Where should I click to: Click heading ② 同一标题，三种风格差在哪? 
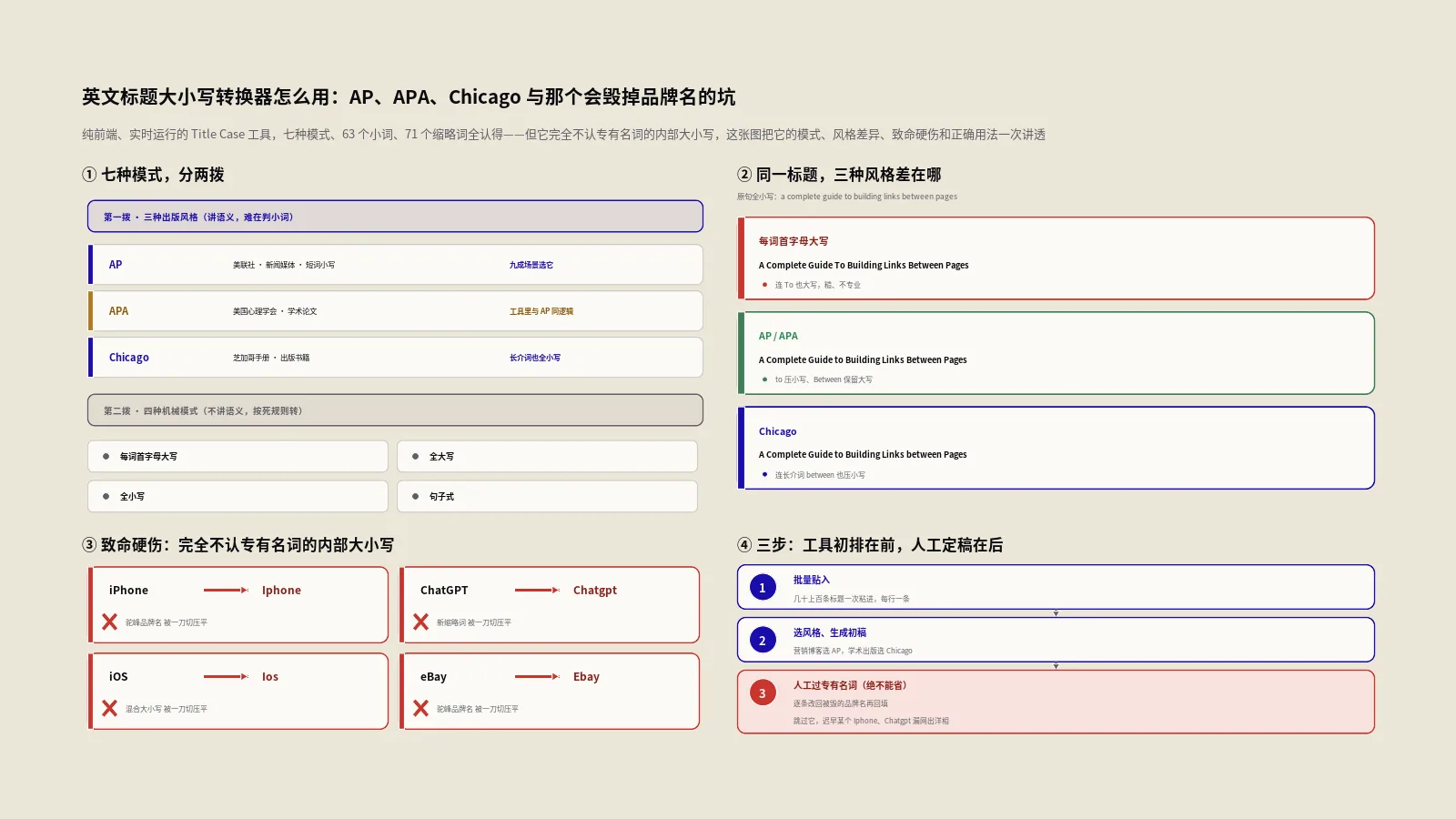coord(839,175)
